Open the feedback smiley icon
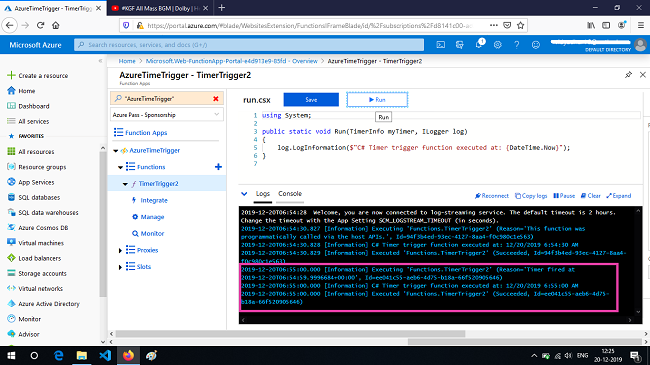 (x=536, y=44)
